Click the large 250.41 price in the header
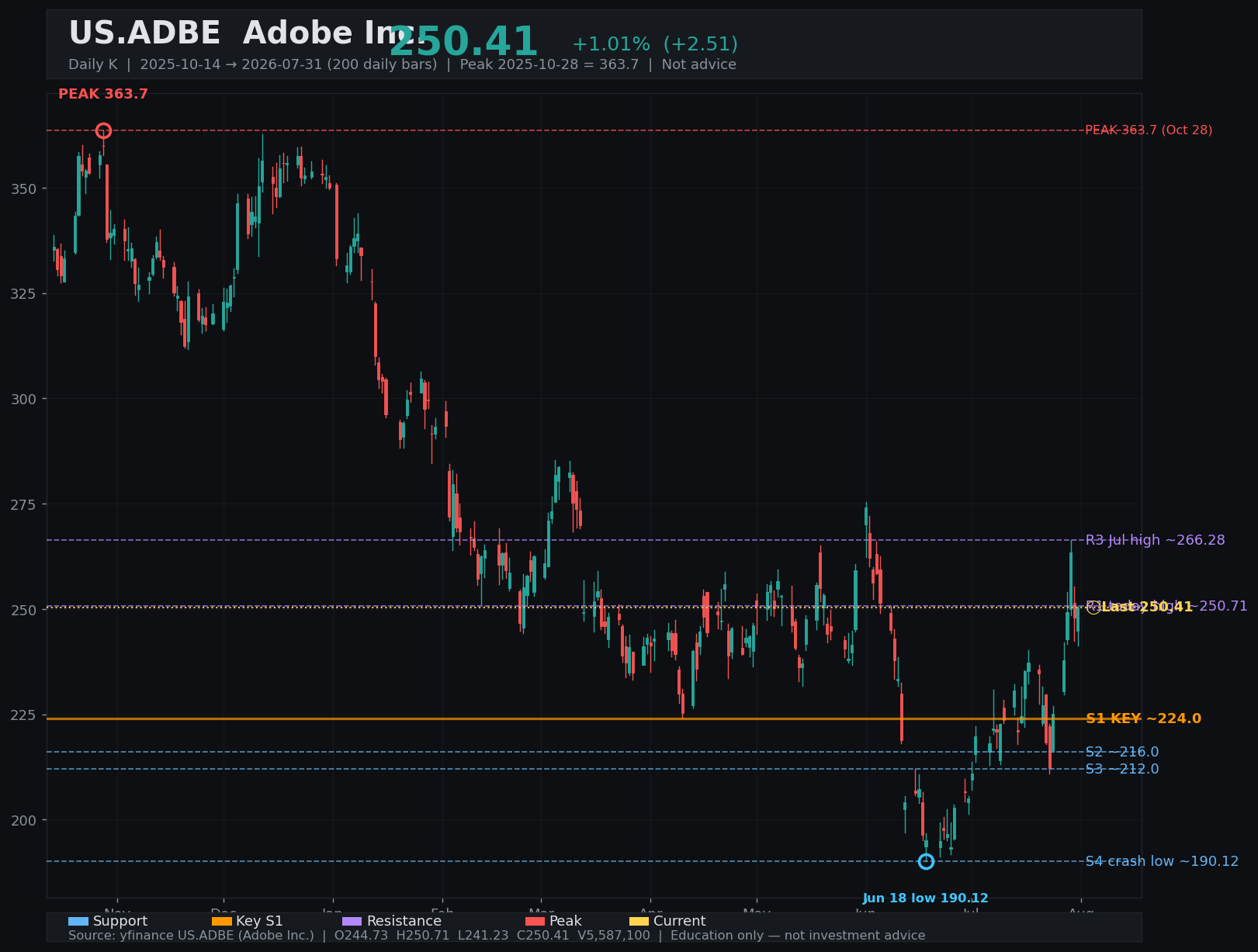1258x952 pixels. tap(463, 42)
